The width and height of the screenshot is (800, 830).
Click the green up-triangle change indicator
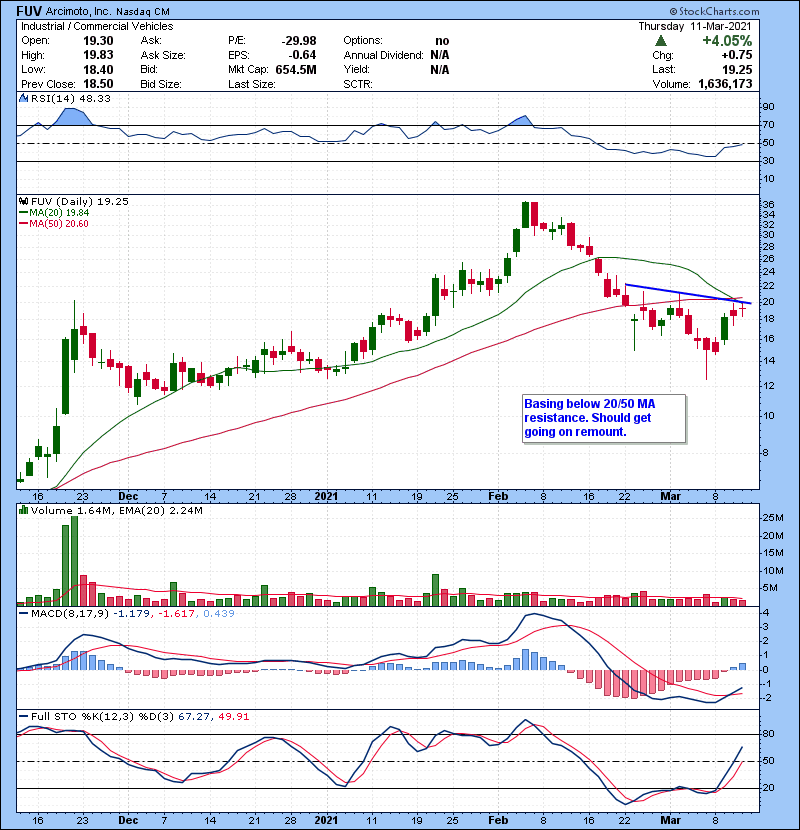click(660, 41)
